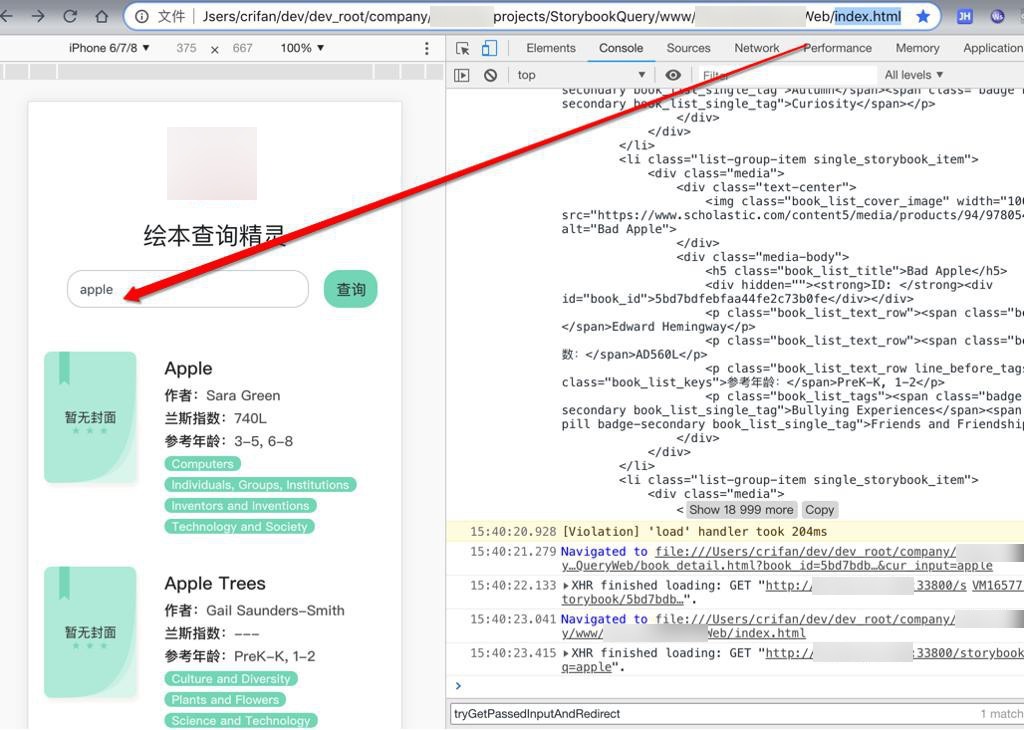1024x730 pixels.
Task: Clear console with the ban icon
Action: coord(490,75)
